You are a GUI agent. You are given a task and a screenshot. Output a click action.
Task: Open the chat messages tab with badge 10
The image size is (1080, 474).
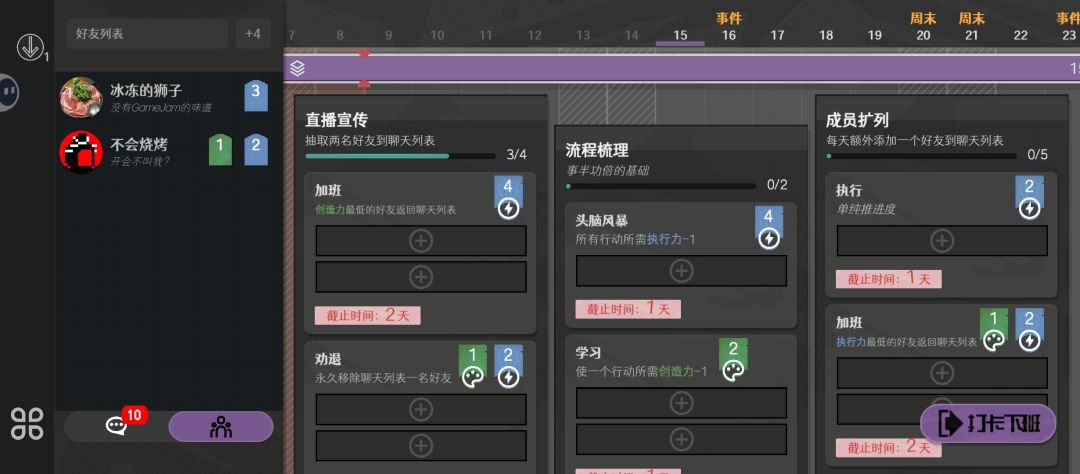pyautogui.click(x=116, y=426)
